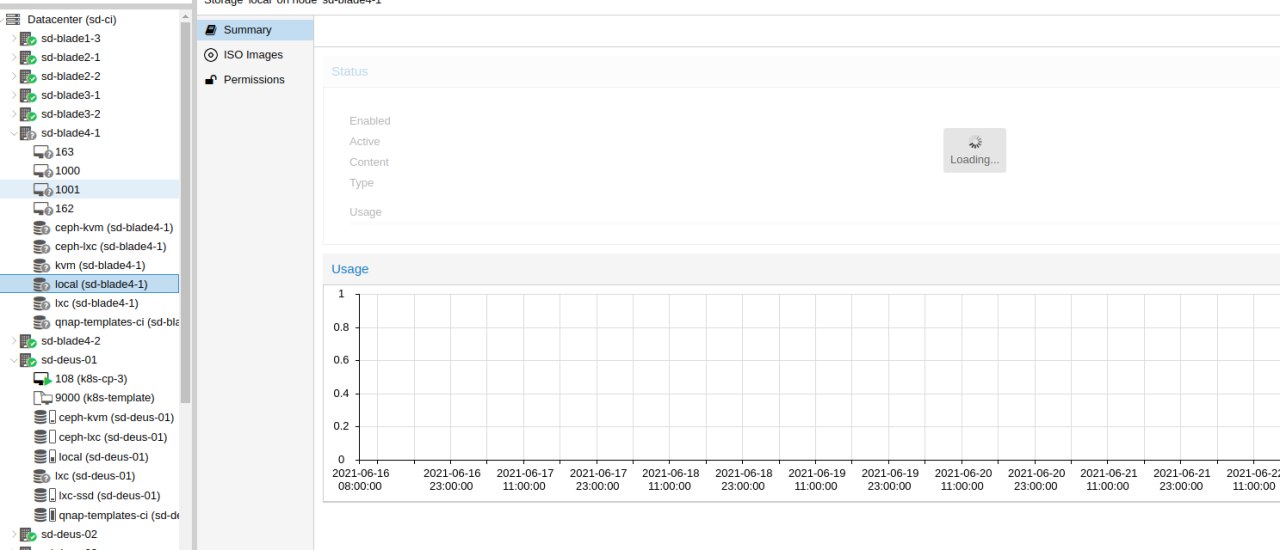1280x550 pixels.
Task: Click the sd-blade4-1 node icon
Action: [x=28, y=133]
